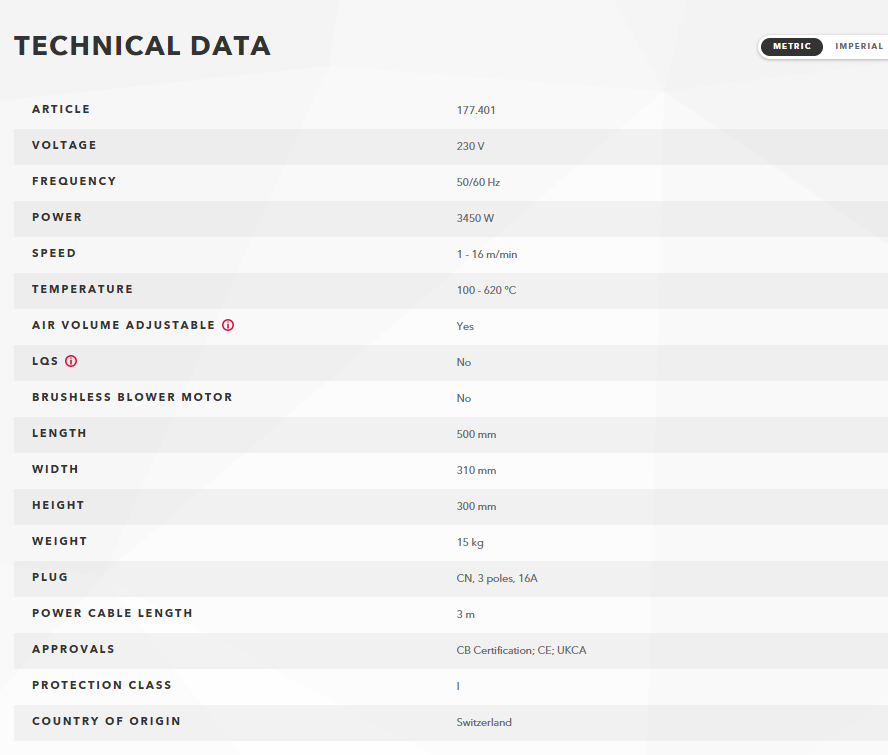Click info icon beside Air Volume Adjustable
This screenshot has height=755, width=888.
pos(228,325)
